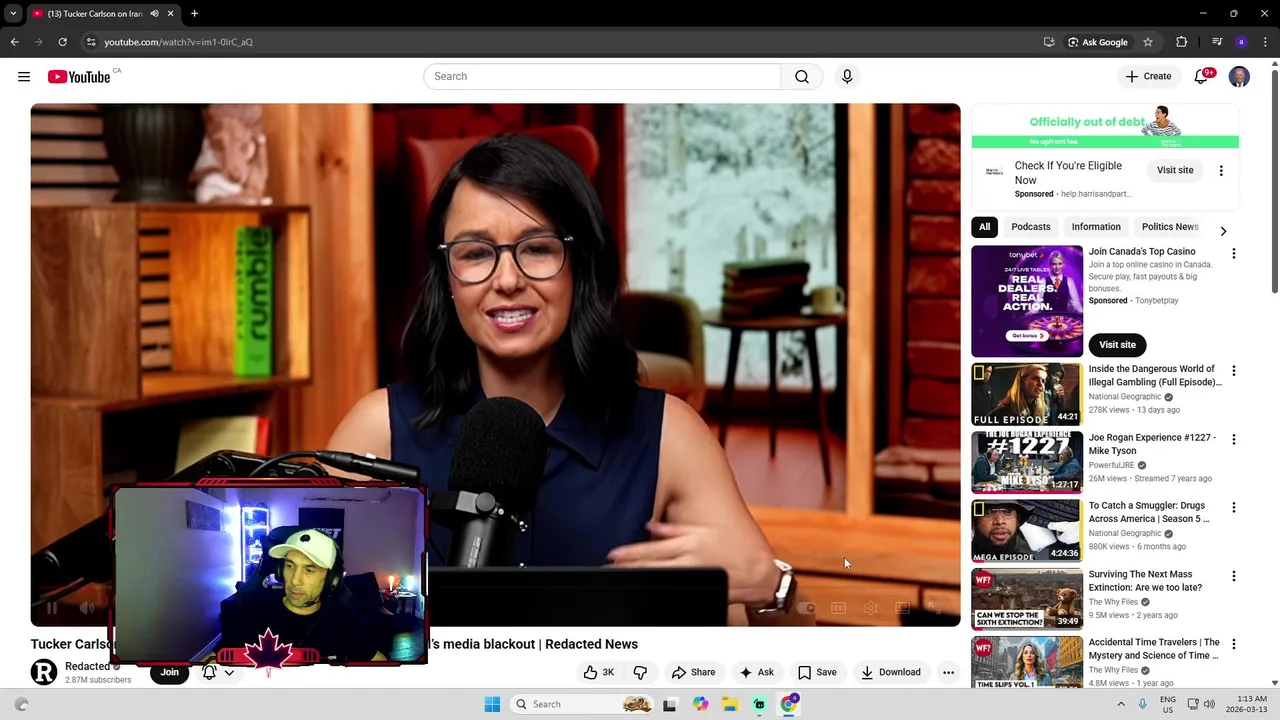Toggle autoplay switch in player
This screenshot has width=1280, height=720.
point(807,608)
